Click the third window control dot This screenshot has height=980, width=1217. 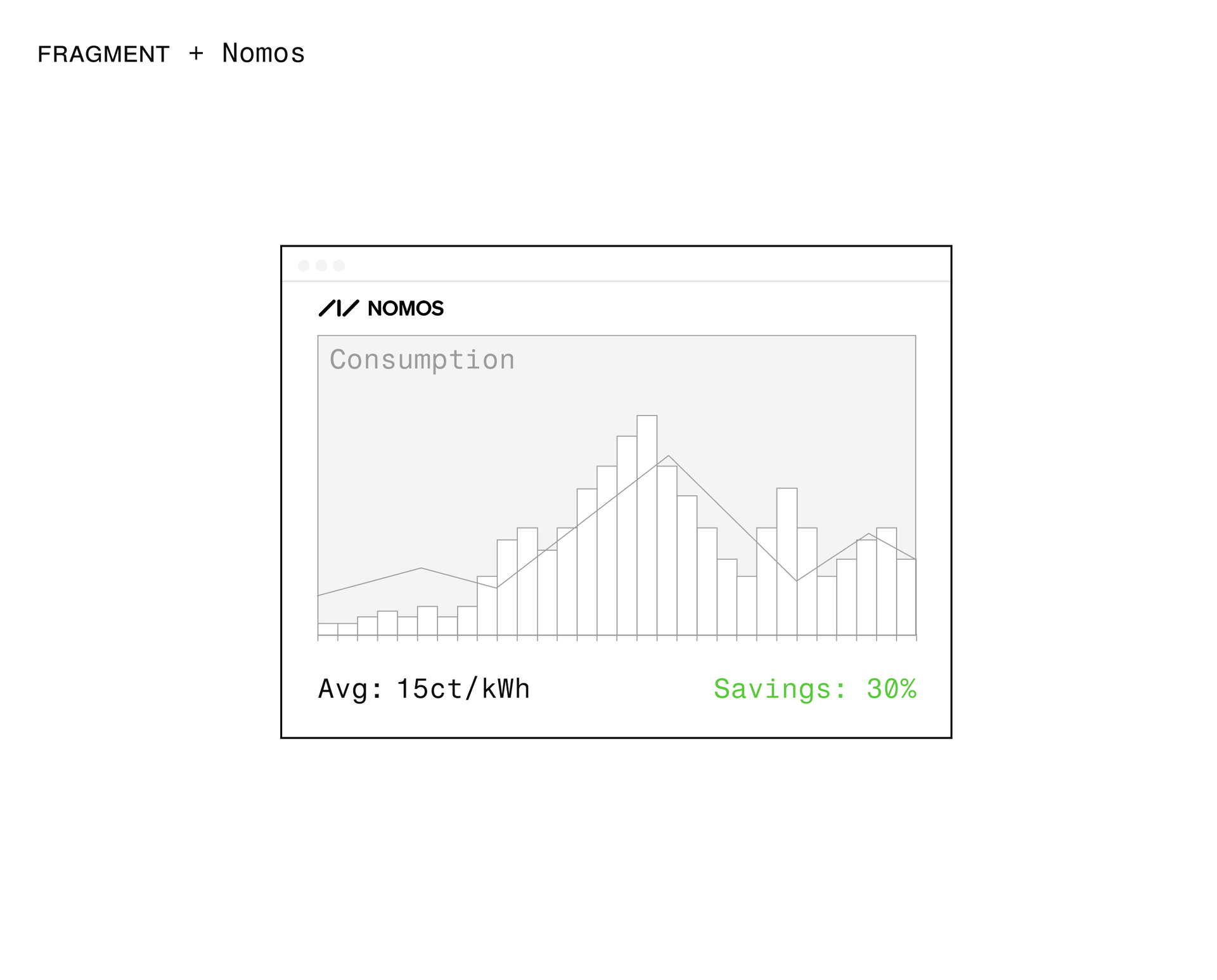tap(339, 266)
